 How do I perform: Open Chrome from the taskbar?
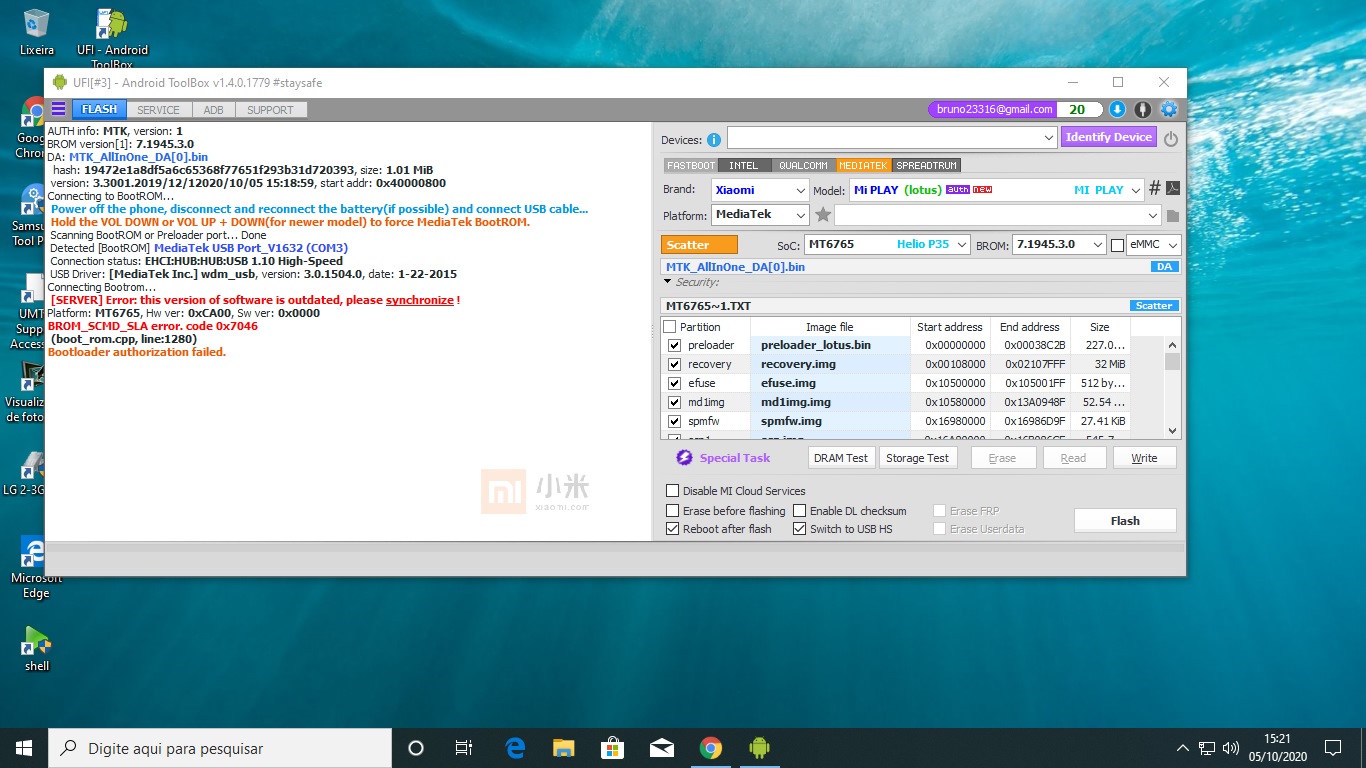click(711, 747)
